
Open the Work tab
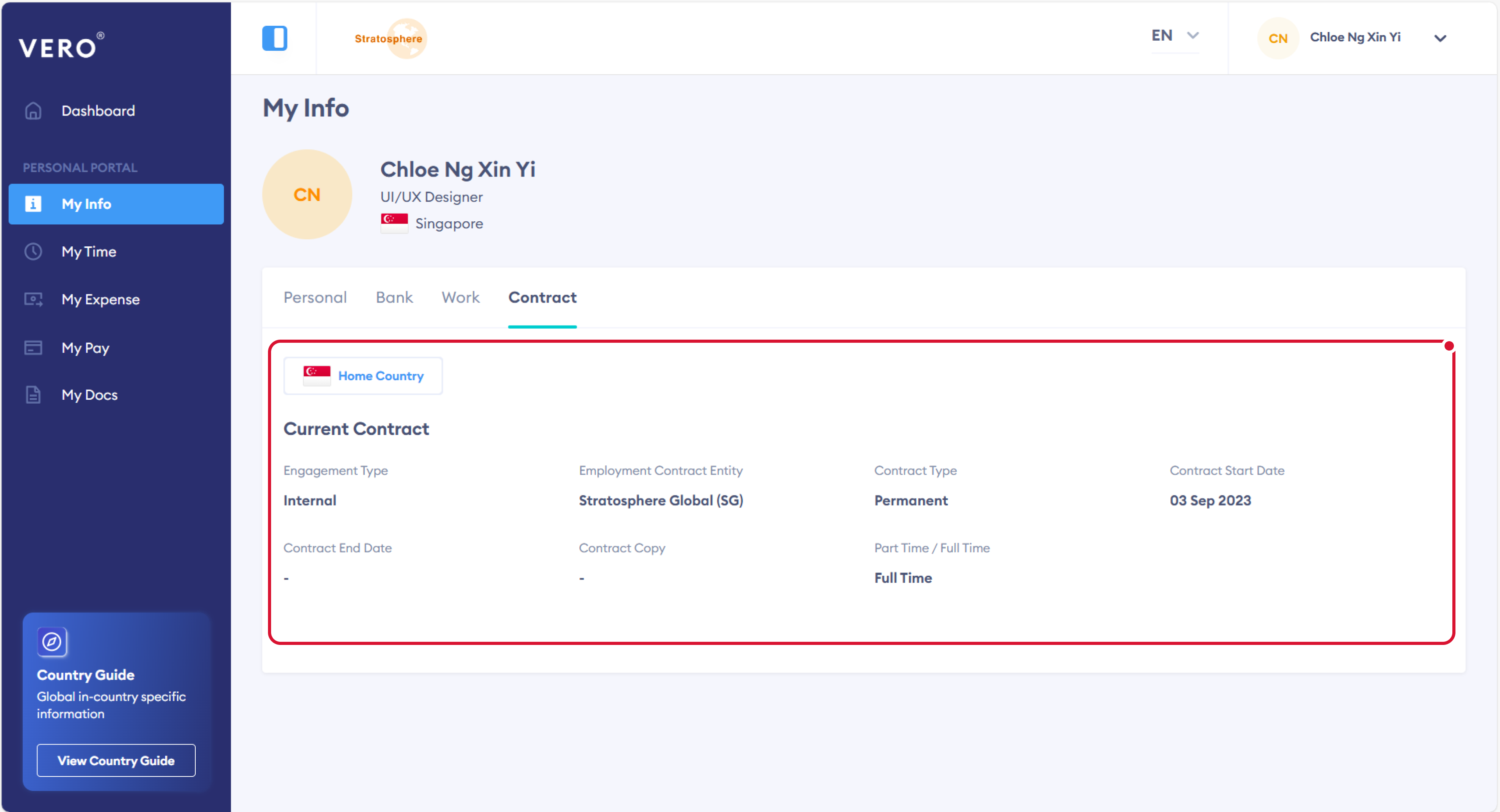click(x=460, y=297)
